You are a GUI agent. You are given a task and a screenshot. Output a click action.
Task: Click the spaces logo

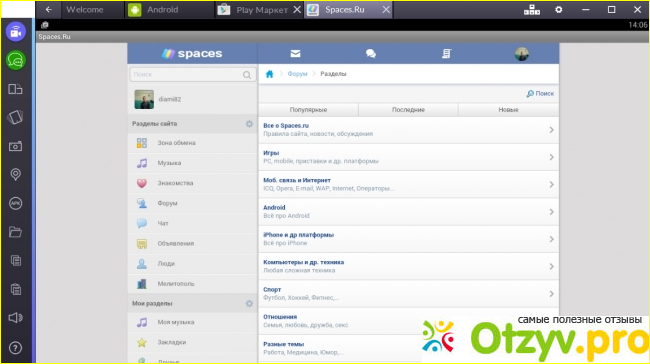tap(192, 53)
